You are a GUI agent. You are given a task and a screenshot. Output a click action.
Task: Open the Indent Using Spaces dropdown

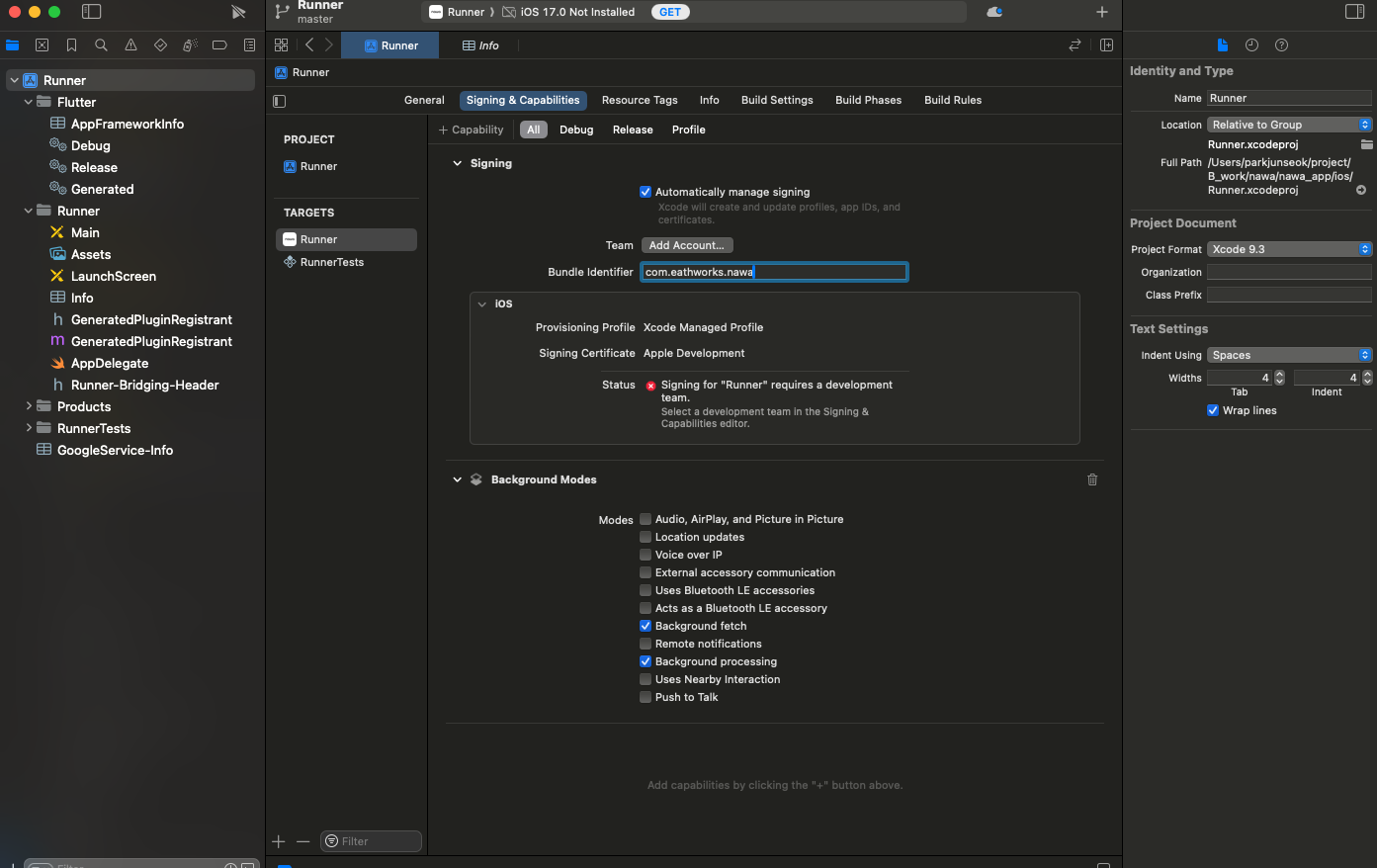[x=1289, y=355]
